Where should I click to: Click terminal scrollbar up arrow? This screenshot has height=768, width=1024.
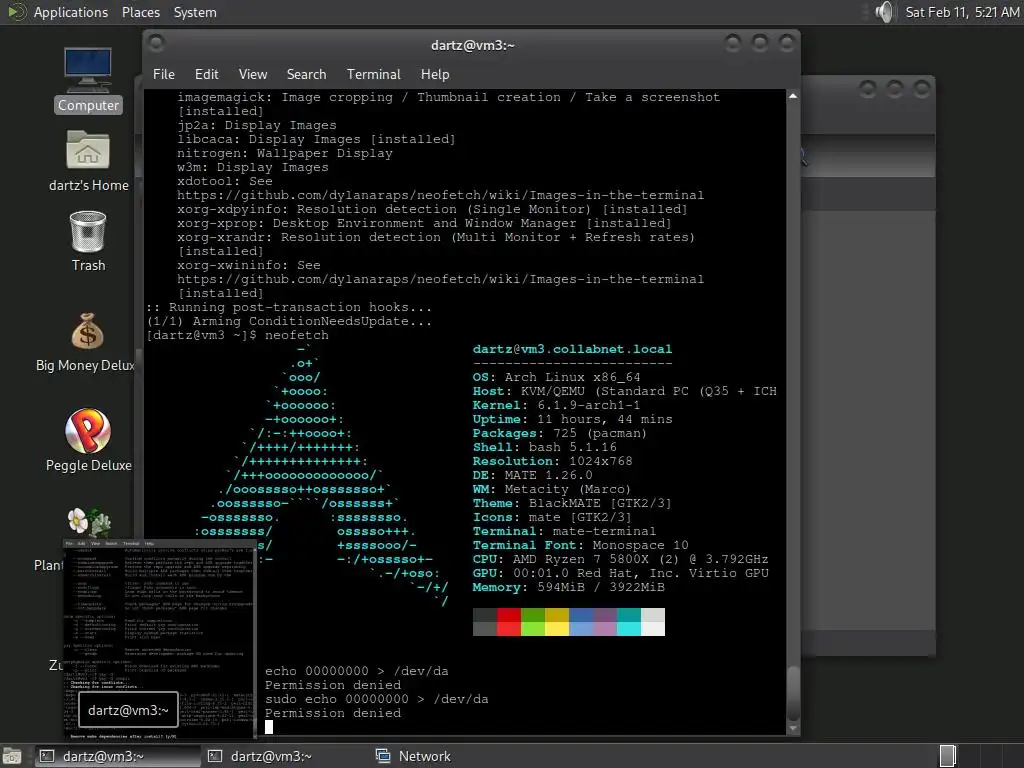click(x=793, y=96)
